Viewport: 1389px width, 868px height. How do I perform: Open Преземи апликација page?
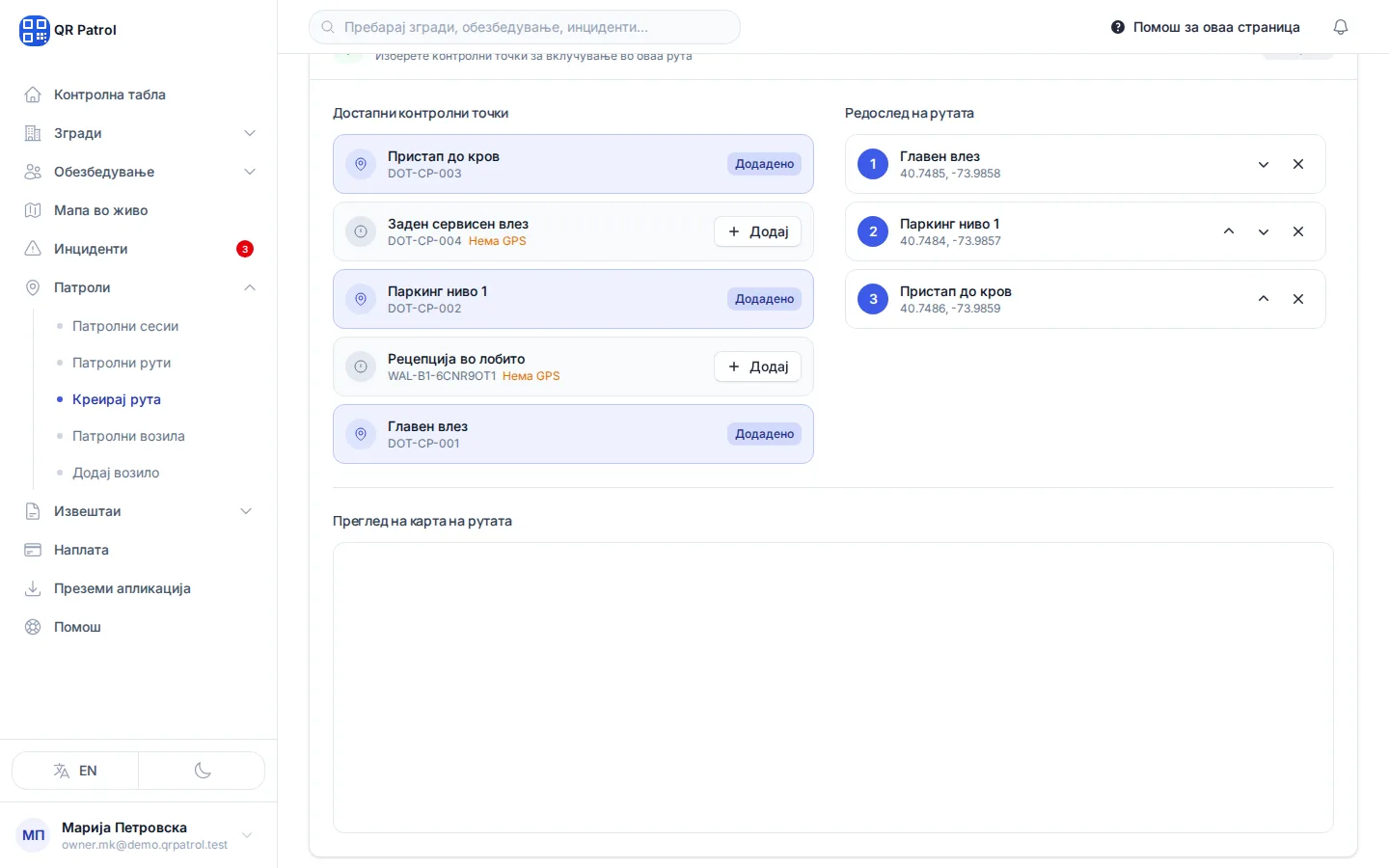139,588
